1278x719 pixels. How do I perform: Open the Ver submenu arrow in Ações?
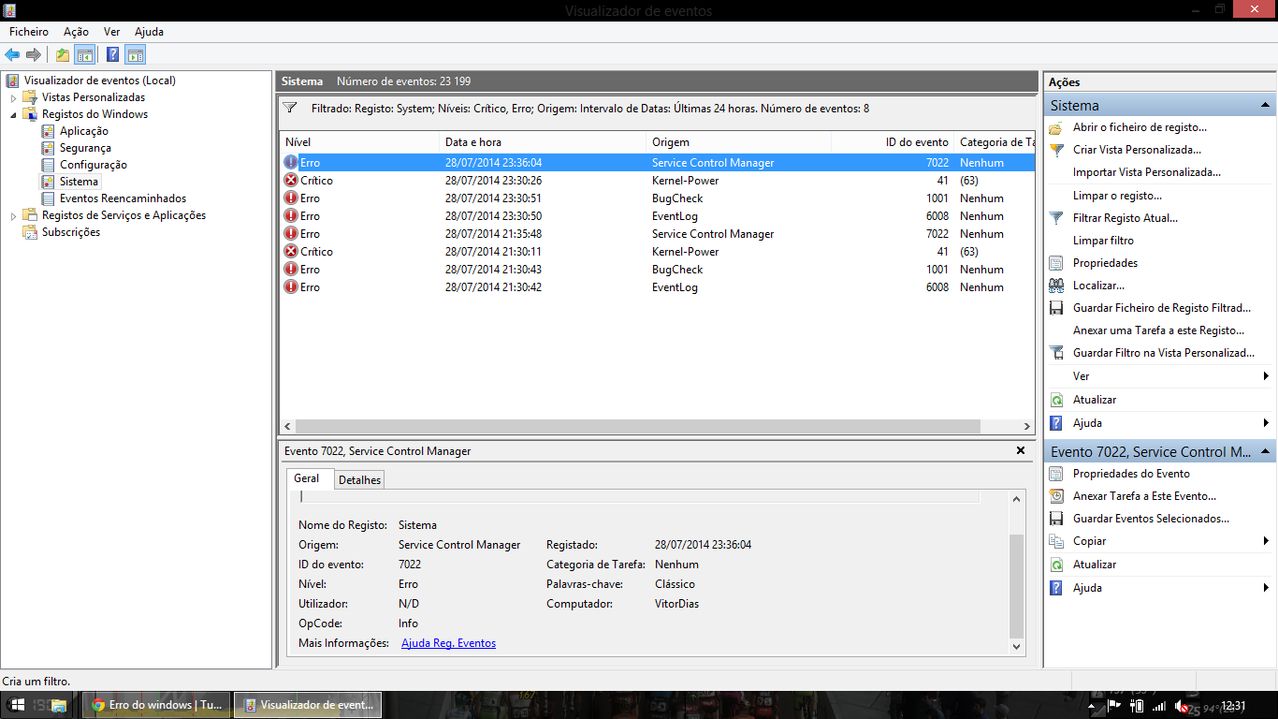(x=1266, y=376)
